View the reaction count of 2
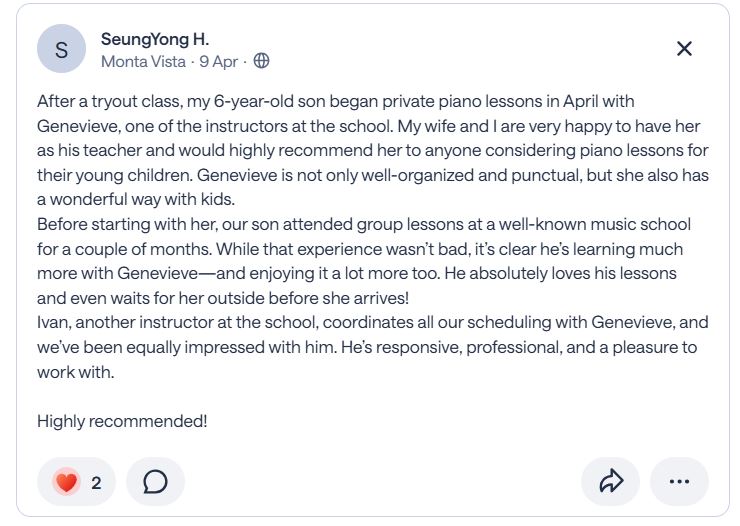The width and height of the screenshot is (740, 526). (x=96, y=482)
